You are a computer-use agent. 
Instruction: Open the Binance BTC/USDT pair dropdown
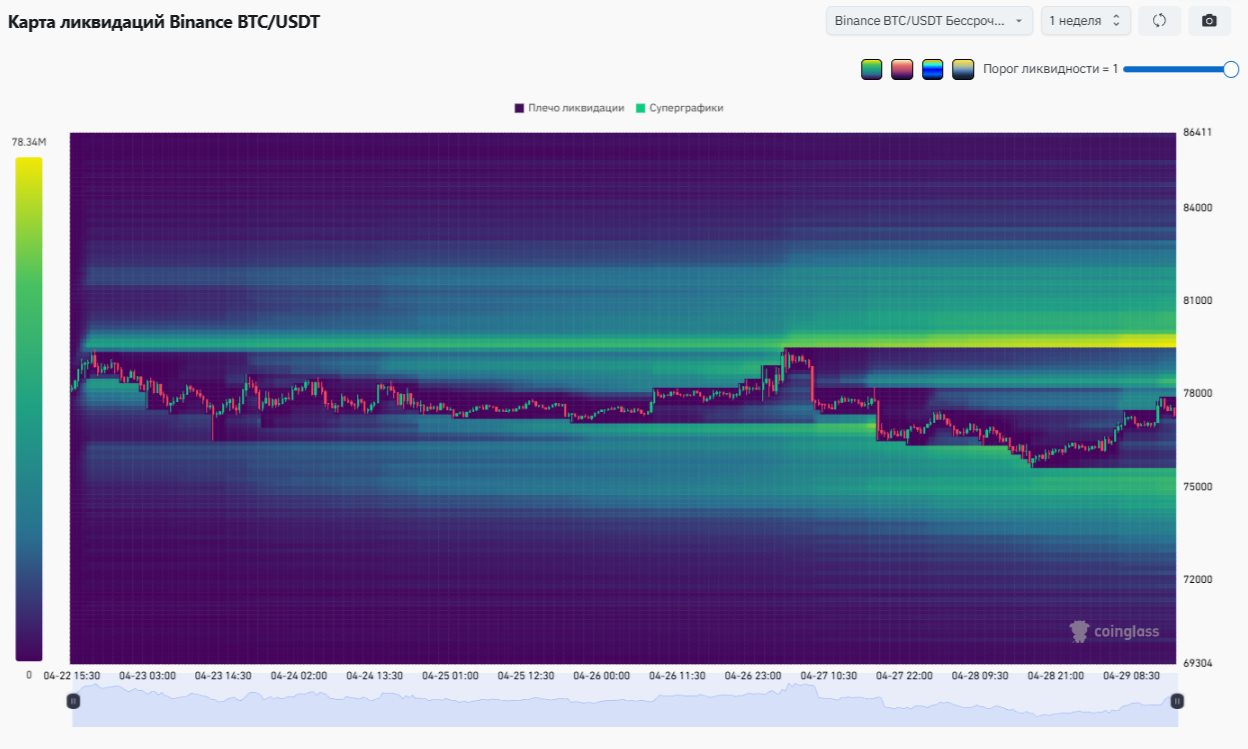[x=930, y=21]
